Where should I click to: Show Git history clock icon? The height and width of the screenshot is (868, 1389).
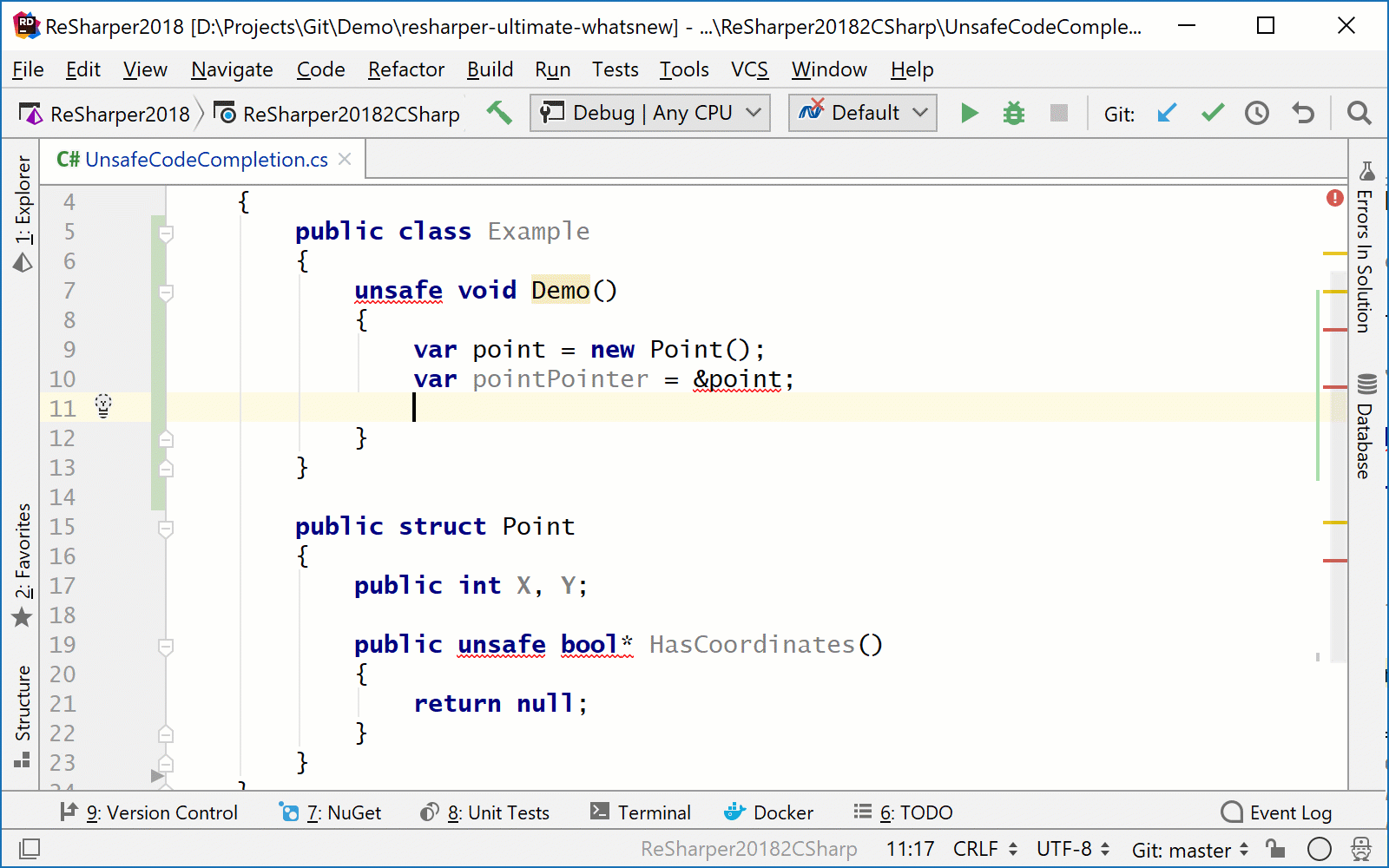[1256, 113]
